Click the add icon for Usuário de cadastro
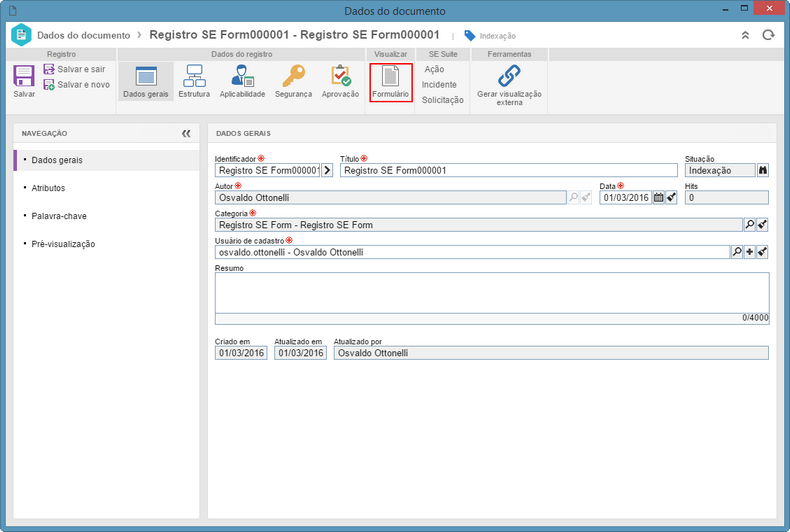The height and width of the screenshot is (532, 790). click(x=750, y=252)
